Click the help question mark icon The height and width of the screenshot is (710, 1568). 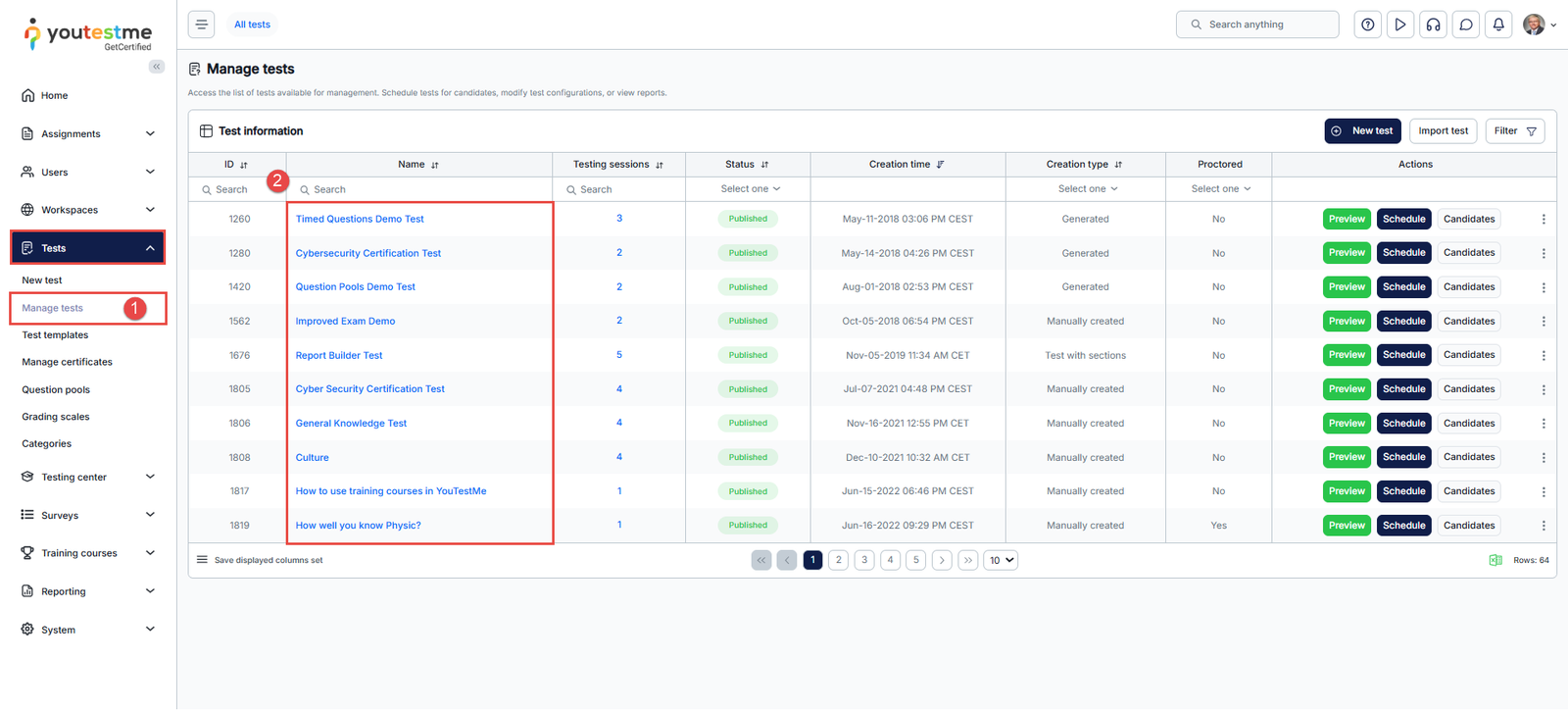(x=1367, y=25)
